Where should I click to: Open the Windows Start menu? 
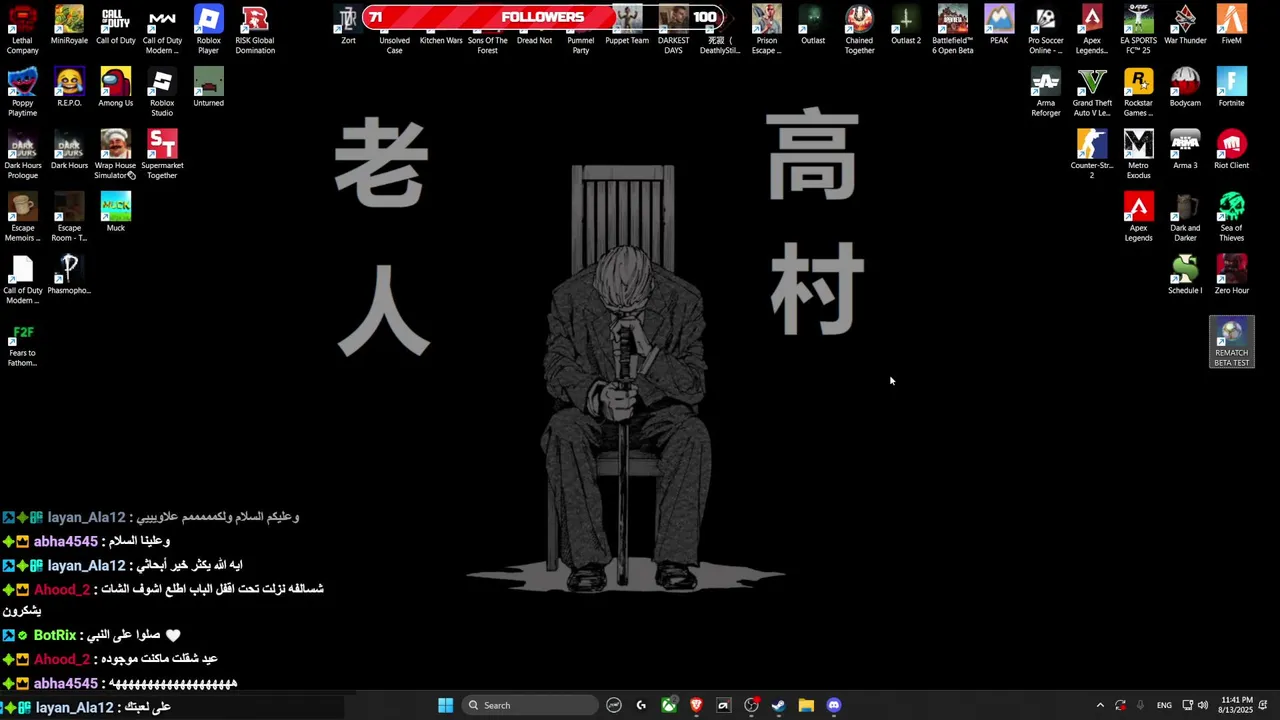click(446, 705)
